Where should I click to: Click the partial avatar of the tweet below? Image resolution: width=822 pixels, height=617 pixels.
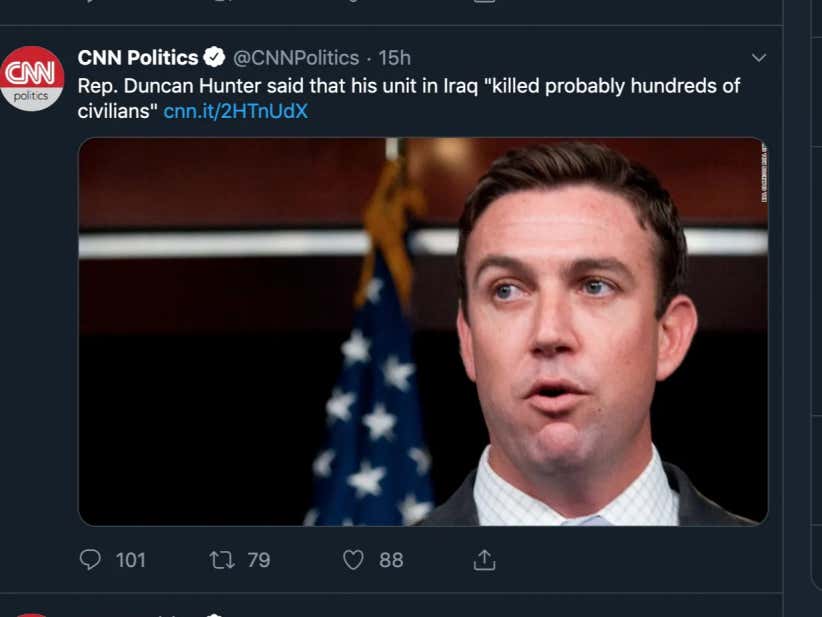pyautogui.click(x=33, y=612)
